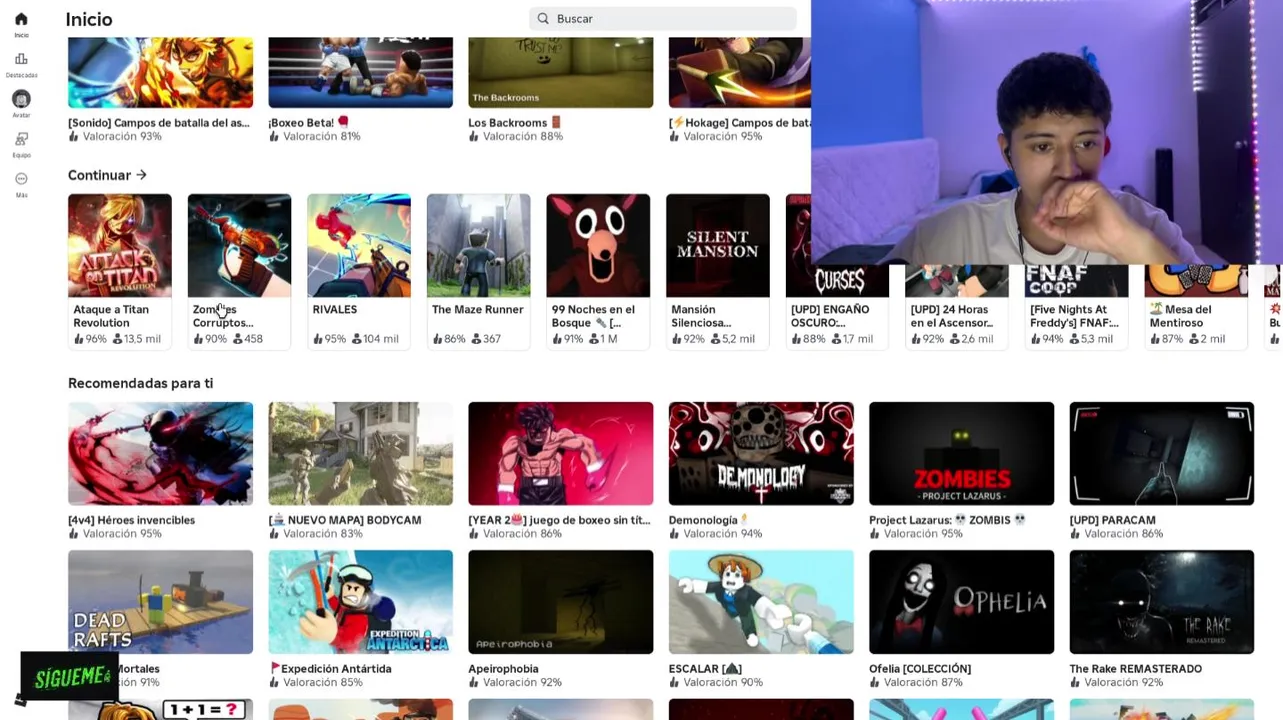Click '[Hokage] Campos de batalla' title
The image size is (1283, 720).
click(740, 123)
